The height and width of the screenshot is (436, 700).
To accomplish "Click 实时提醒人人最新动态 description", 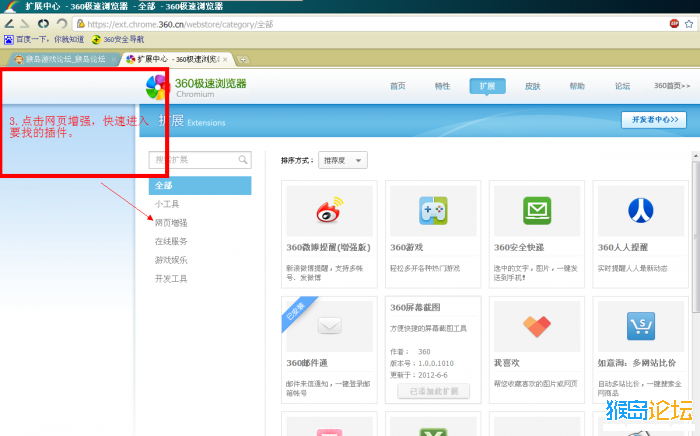I will tap(633, 268).
